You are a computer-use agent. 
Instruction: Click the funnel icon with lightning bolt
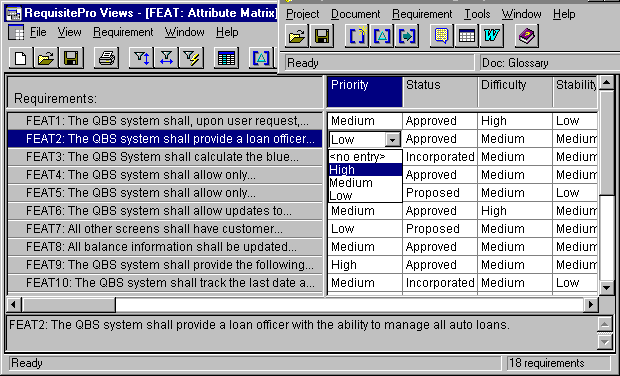191,59
